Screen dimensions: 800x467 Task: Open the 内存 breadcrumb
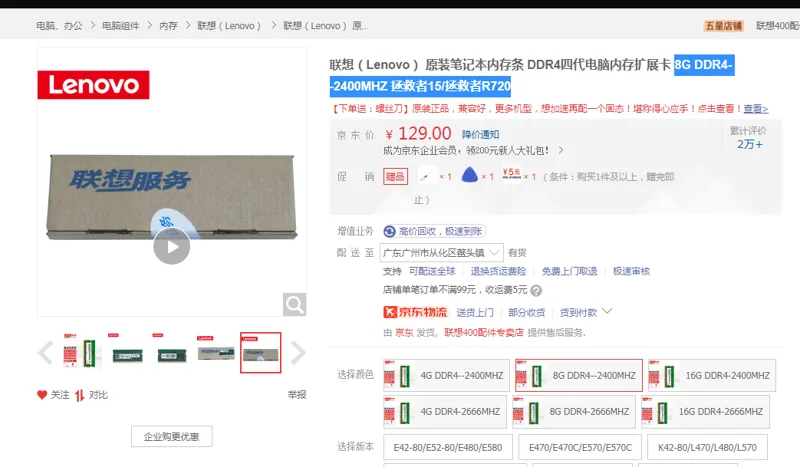[168, 26]
